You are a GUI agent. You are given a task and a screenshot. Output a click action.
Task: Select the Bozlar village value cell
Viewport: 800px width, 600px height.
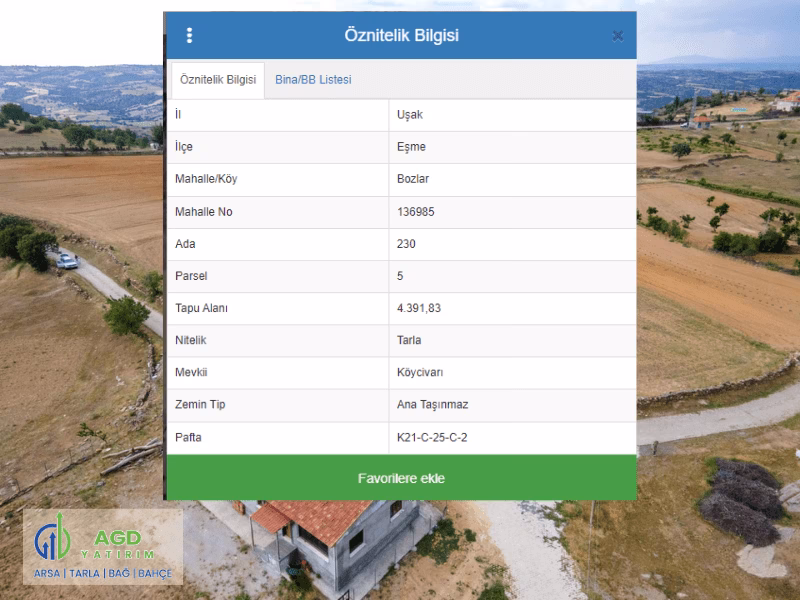click(x=512, y=179)
